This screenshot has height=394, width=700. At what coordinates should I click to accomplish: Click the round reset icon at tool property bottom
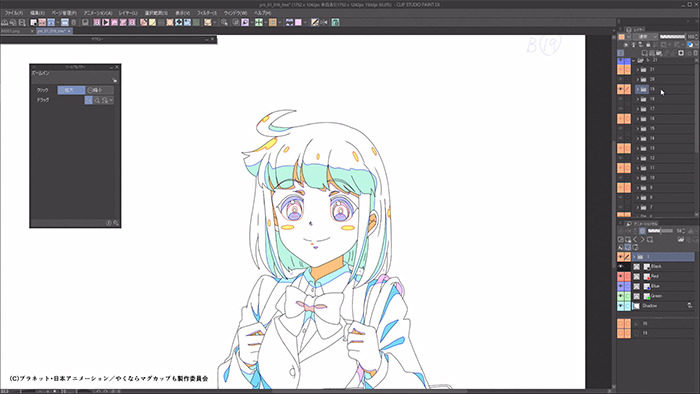pyautogui.click(x=108, y=223)
